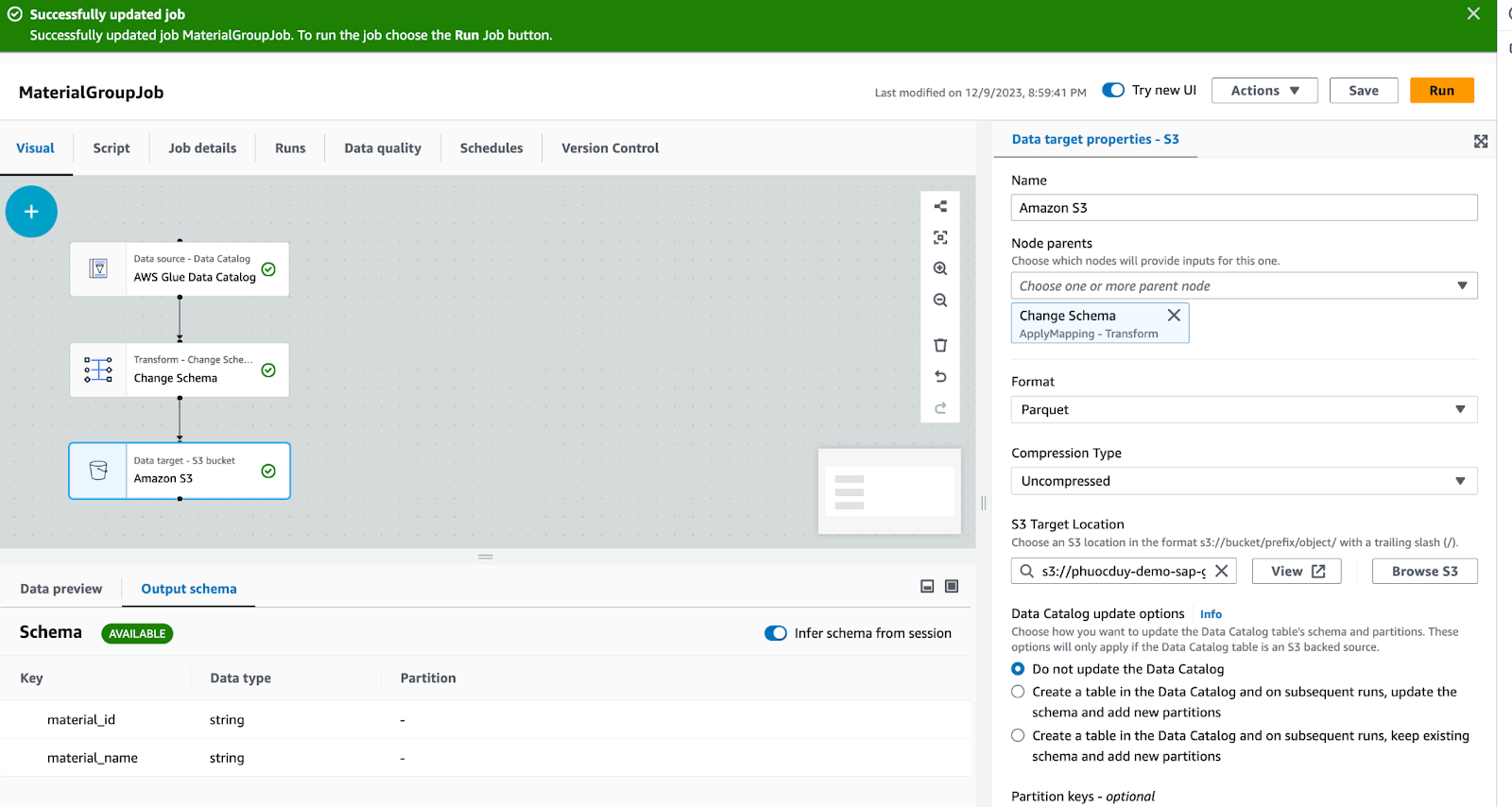Image resolution: width=1512 pixels, height=807 pixels.
Task: Toggle the Try new UI switch
Action: pyautogui.click(x=1113, y=90)
